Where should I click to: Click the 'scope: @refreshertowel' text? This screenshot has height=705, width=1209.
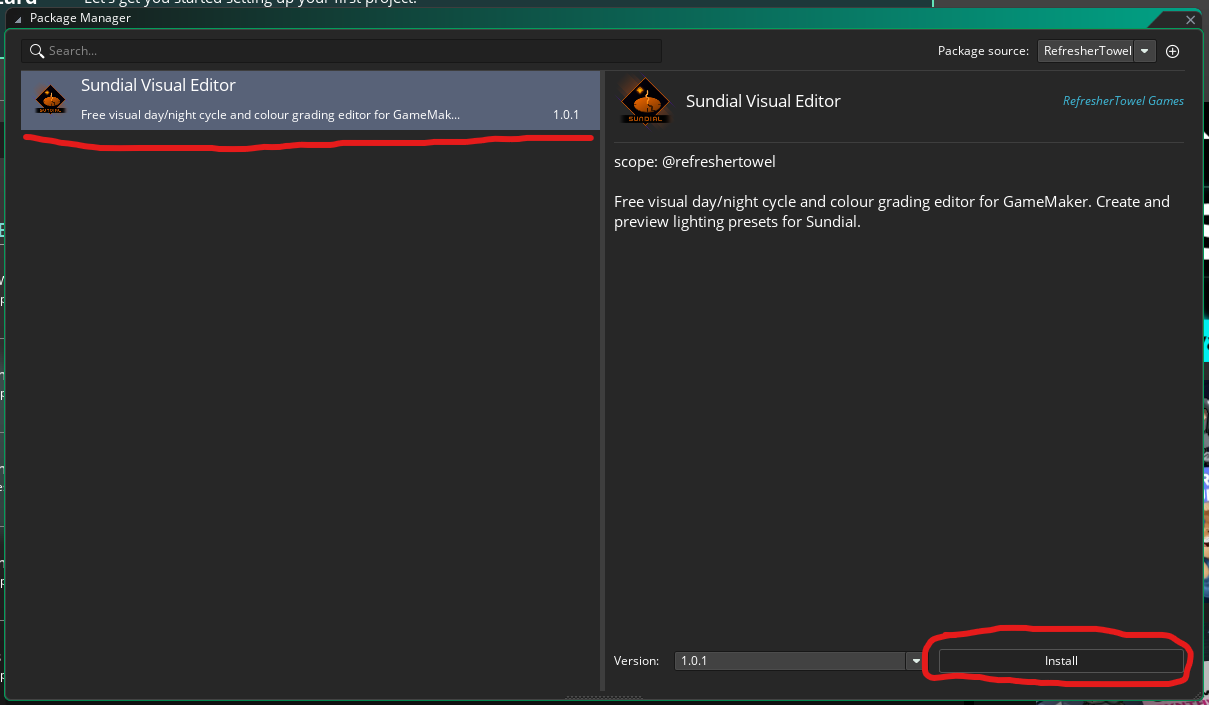695,161
